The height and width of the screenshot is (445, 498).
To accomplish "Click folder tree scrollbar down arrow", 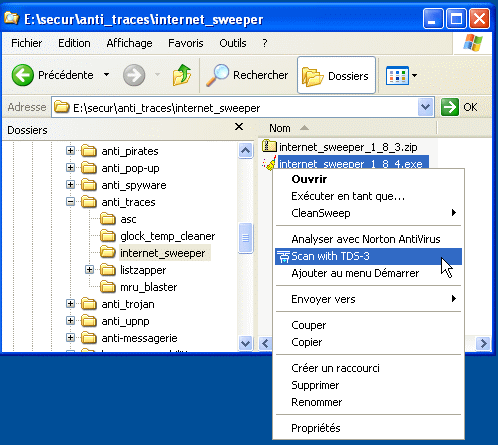I will point(245,343).
